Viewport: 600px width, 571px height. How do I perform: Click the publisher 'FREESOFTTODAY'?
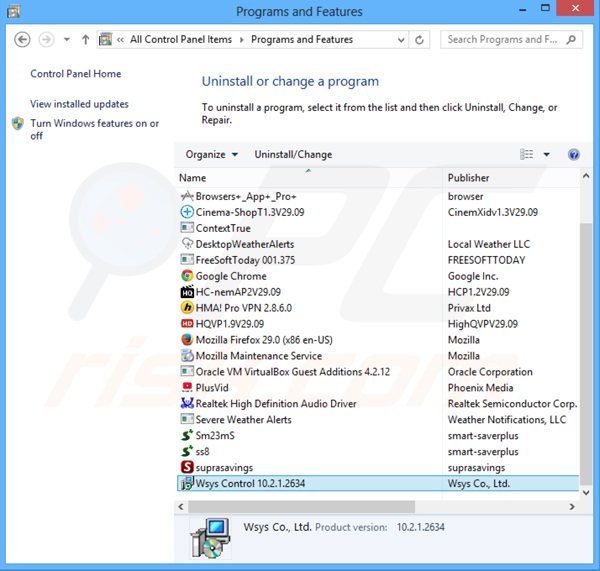point(486,260)
